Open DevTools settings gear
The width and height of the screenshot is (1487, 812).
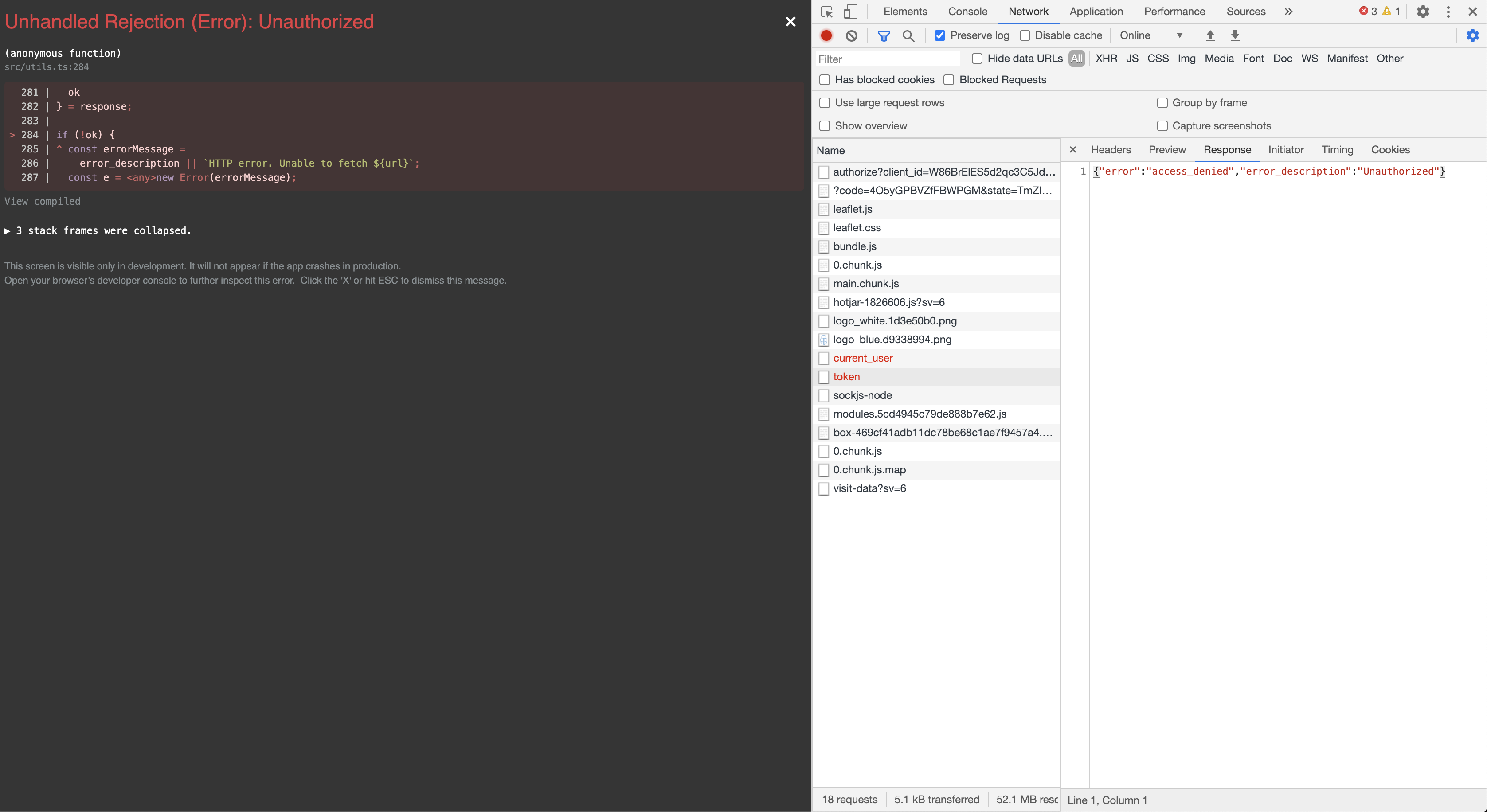click(x=1423, y=12)
